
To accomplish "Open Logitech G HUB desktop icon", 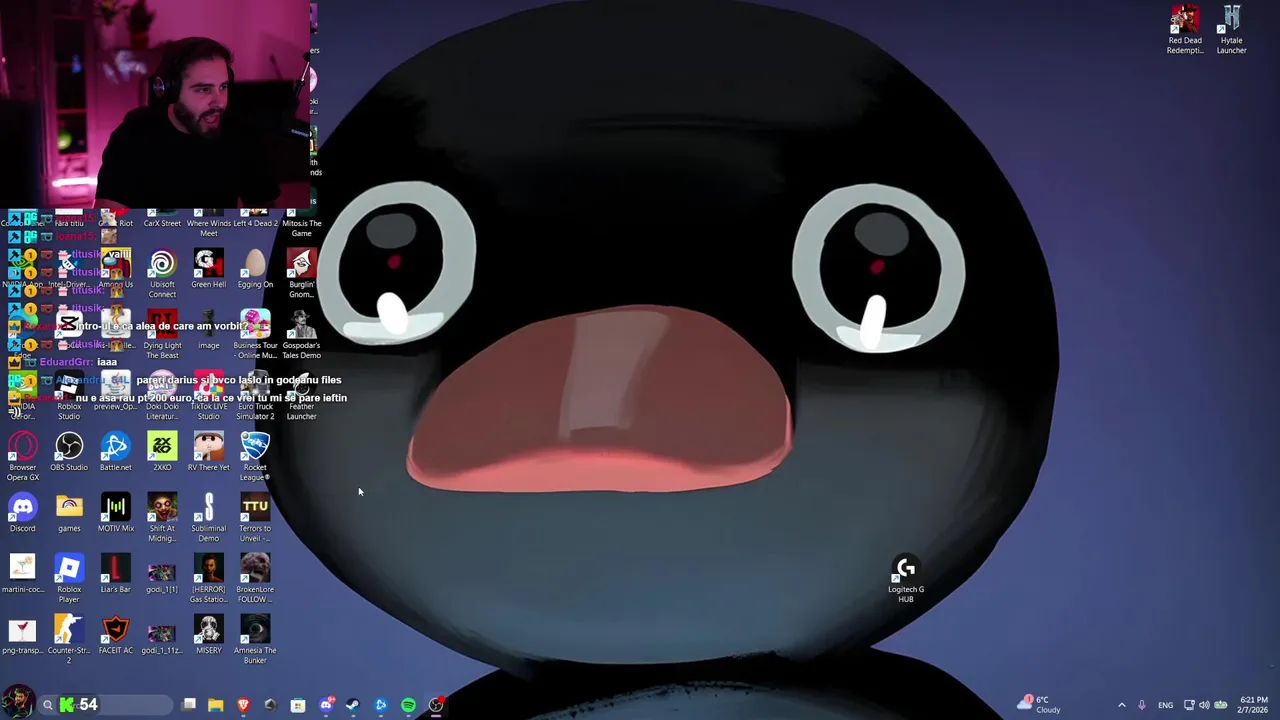I will [905, 580].
